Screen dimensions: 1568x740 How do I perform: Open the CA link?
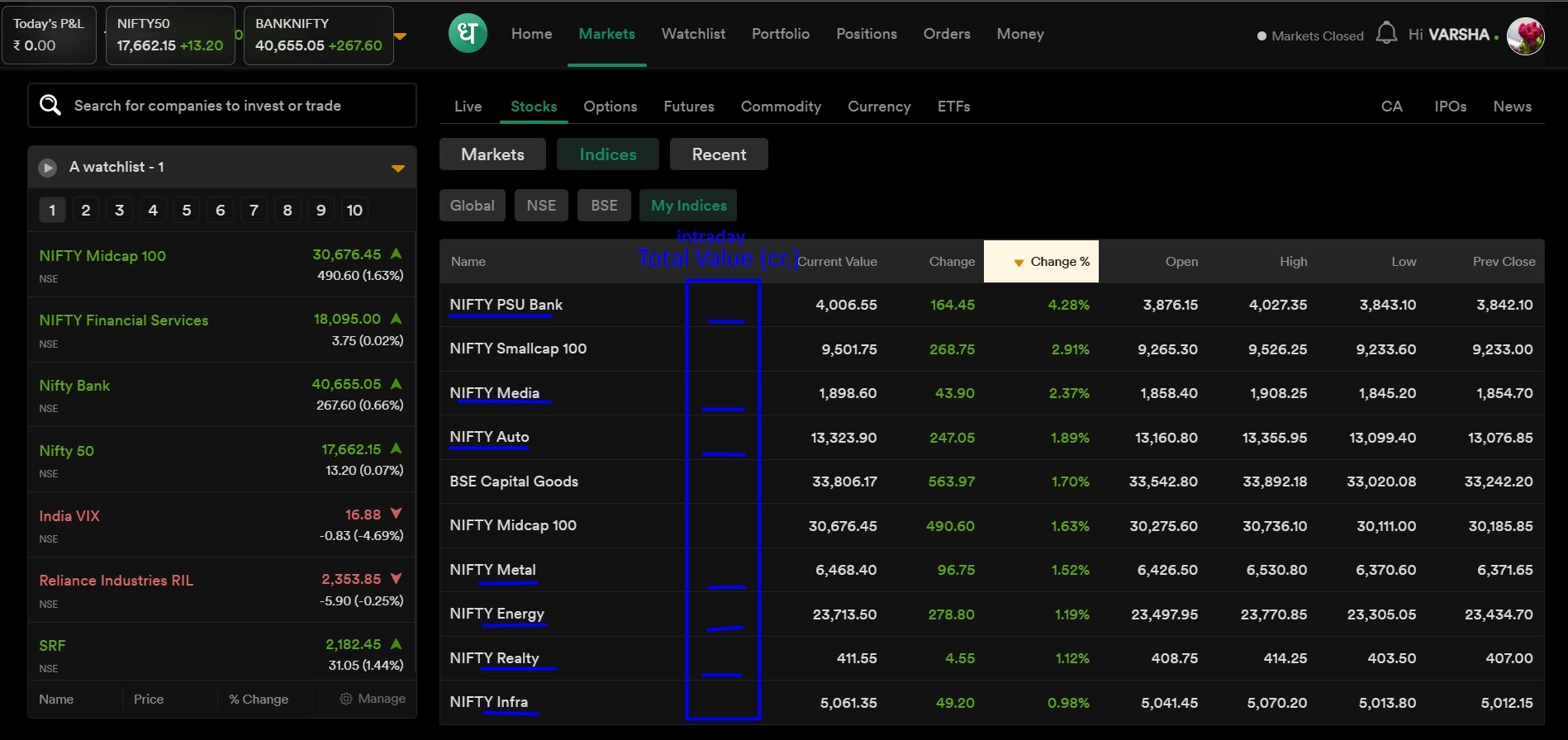pyautogui.click(x=1392, y=107)
